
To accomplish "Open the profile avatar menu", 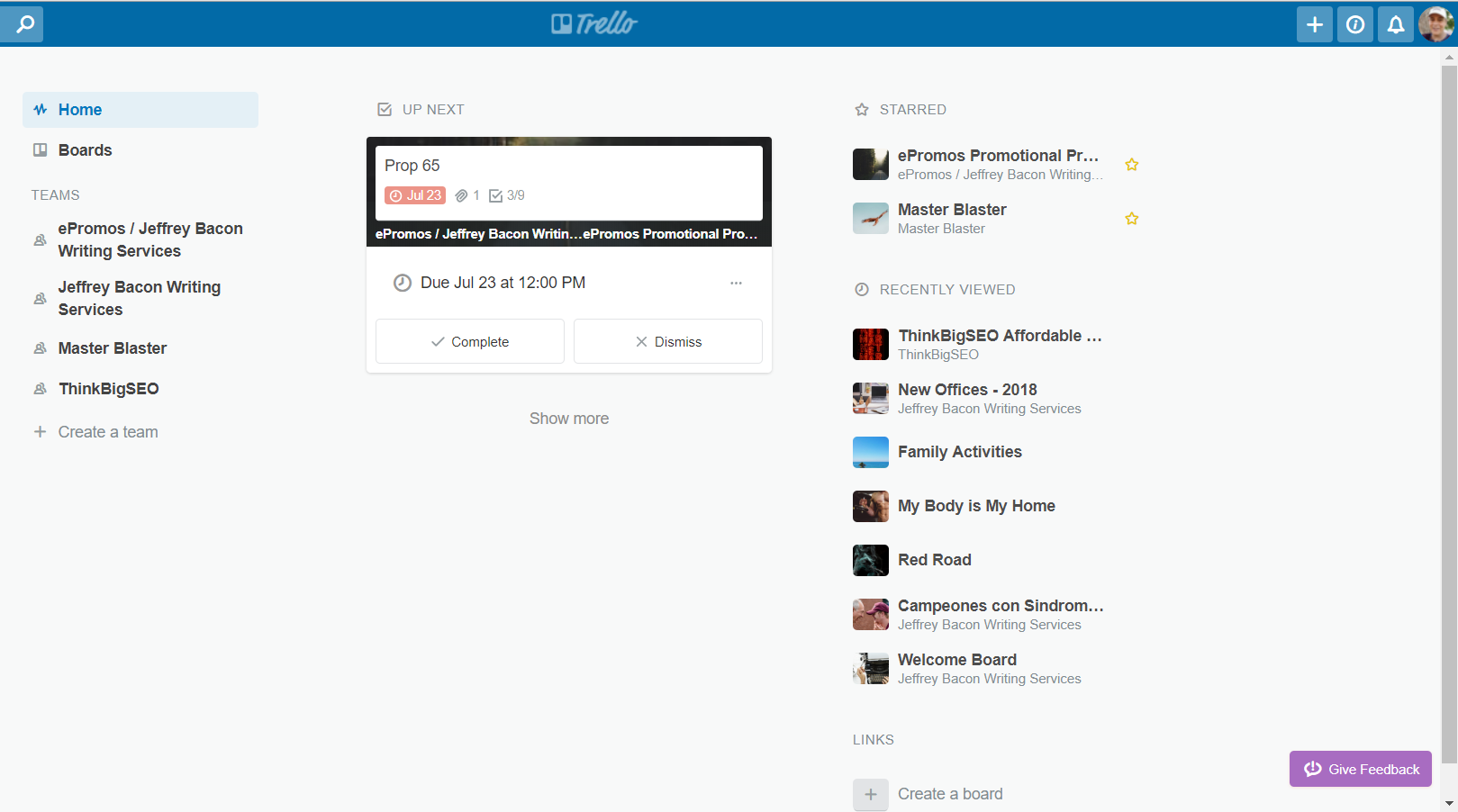I will point(1436,24).
